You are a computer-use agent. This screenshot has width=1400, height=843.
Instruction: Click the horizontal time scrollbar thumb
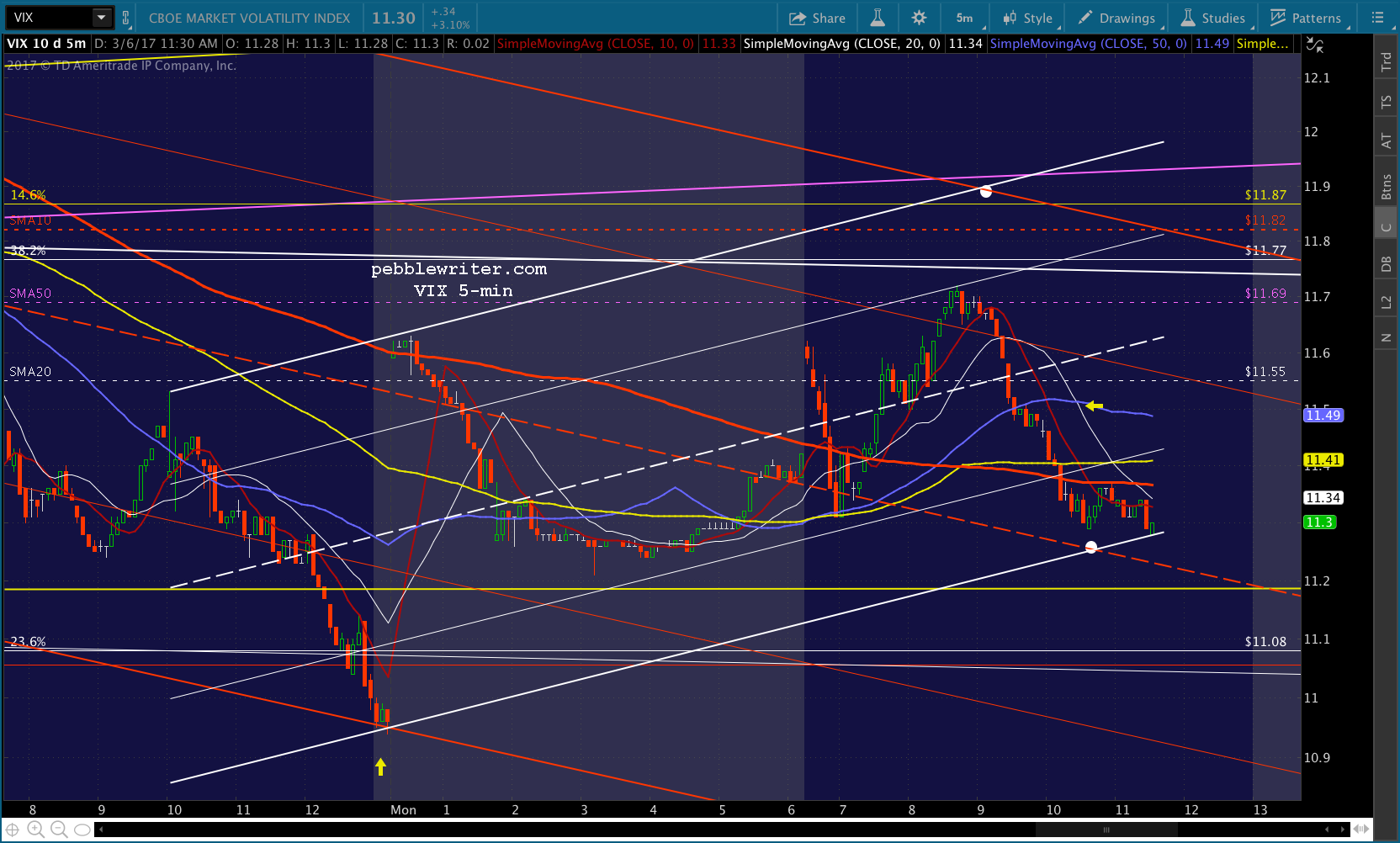tap(1106, 830)
